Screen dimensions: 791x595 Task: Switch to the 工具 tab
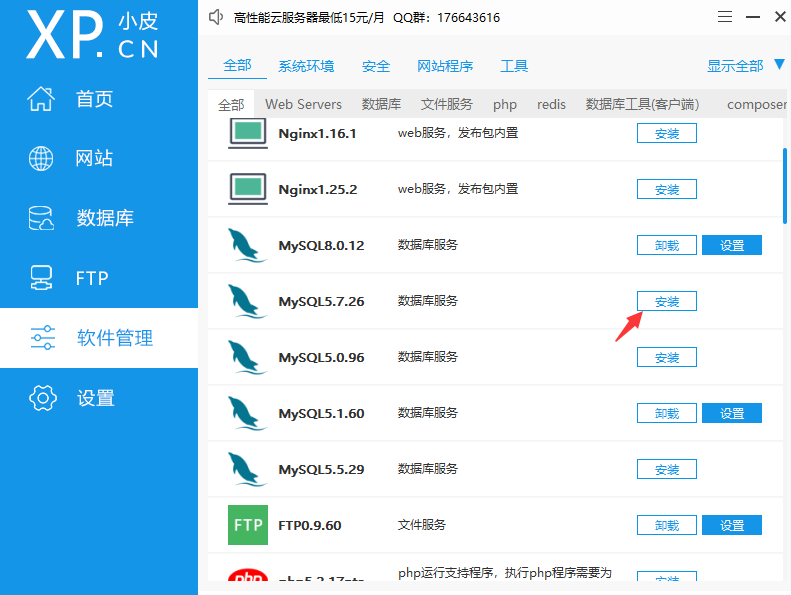pos(514,66)
